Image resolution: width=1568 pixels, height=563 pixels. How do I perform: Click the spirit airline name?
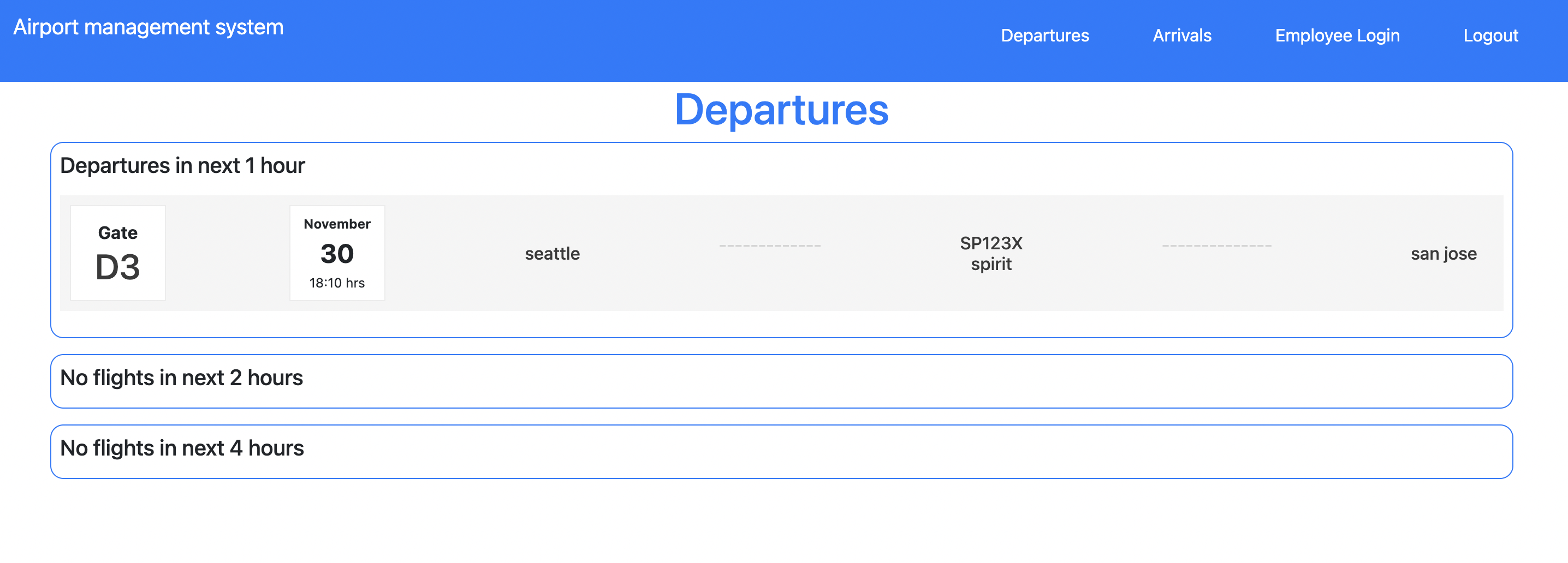pyautogui.click(x=991, y=264)
